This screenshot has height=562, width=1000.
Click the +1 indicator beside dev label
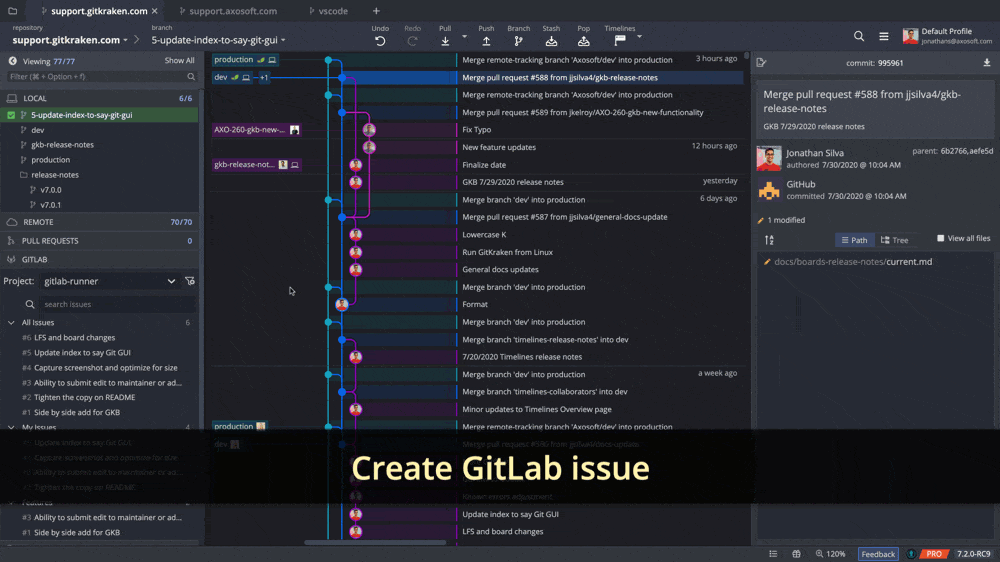[x=263, y=77]
